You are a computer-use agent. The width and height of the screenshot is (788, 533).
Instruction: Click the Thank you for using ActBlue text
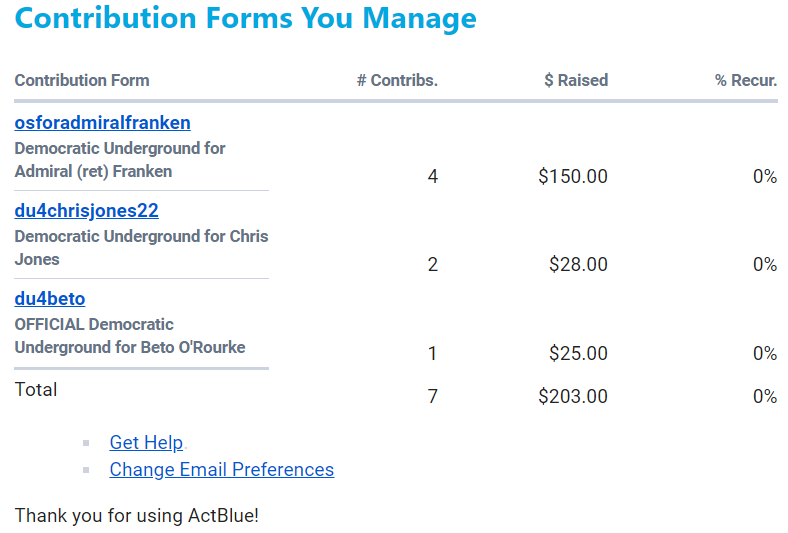tap(137, 516)
